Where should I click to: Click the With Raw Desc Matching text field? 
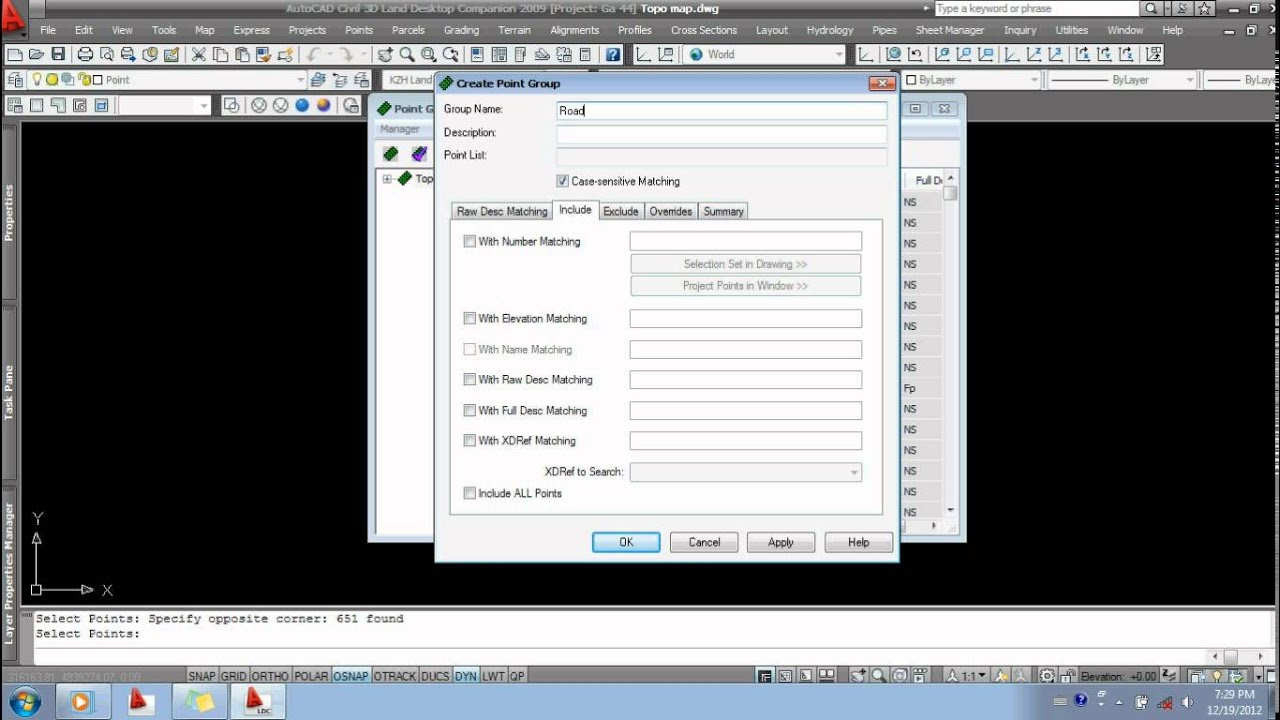tap(745, 380)
